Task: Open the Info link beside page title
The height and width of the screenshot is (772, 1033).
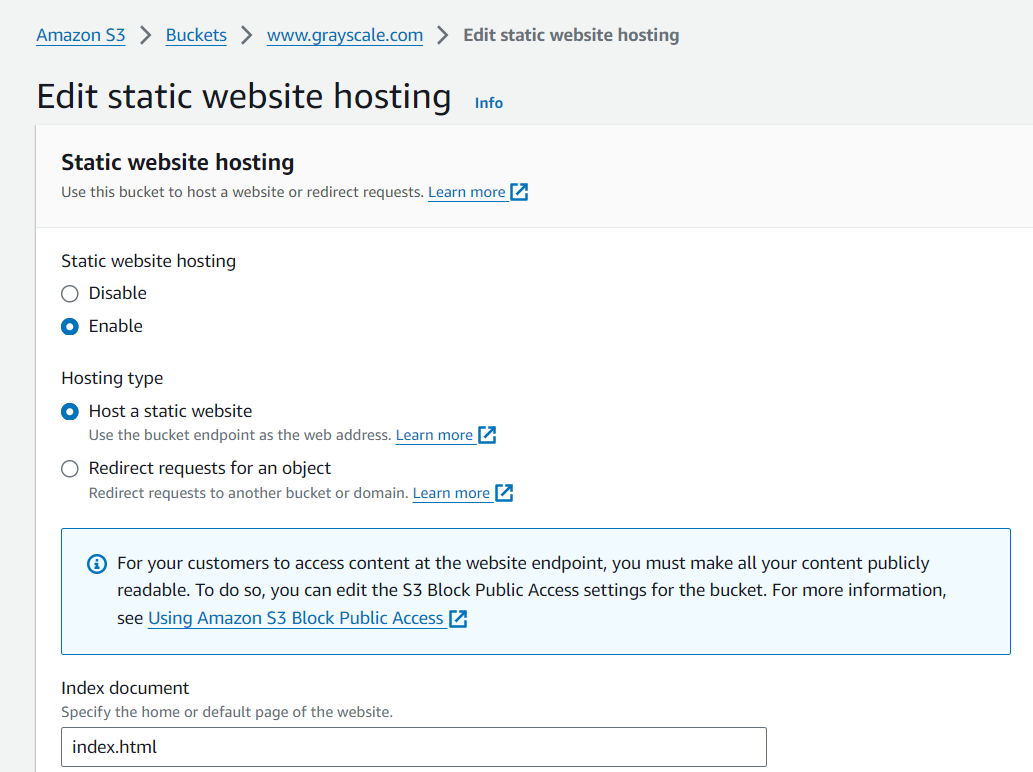Action: pos(489,103)
